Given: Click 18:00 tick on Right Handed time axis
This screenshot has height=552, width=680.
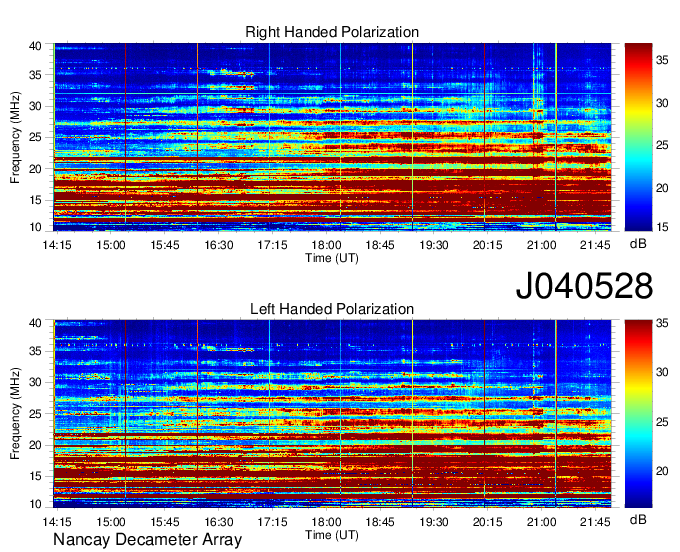Looking at the screenshot, I should pyautogui.click(x=326, y=245).
